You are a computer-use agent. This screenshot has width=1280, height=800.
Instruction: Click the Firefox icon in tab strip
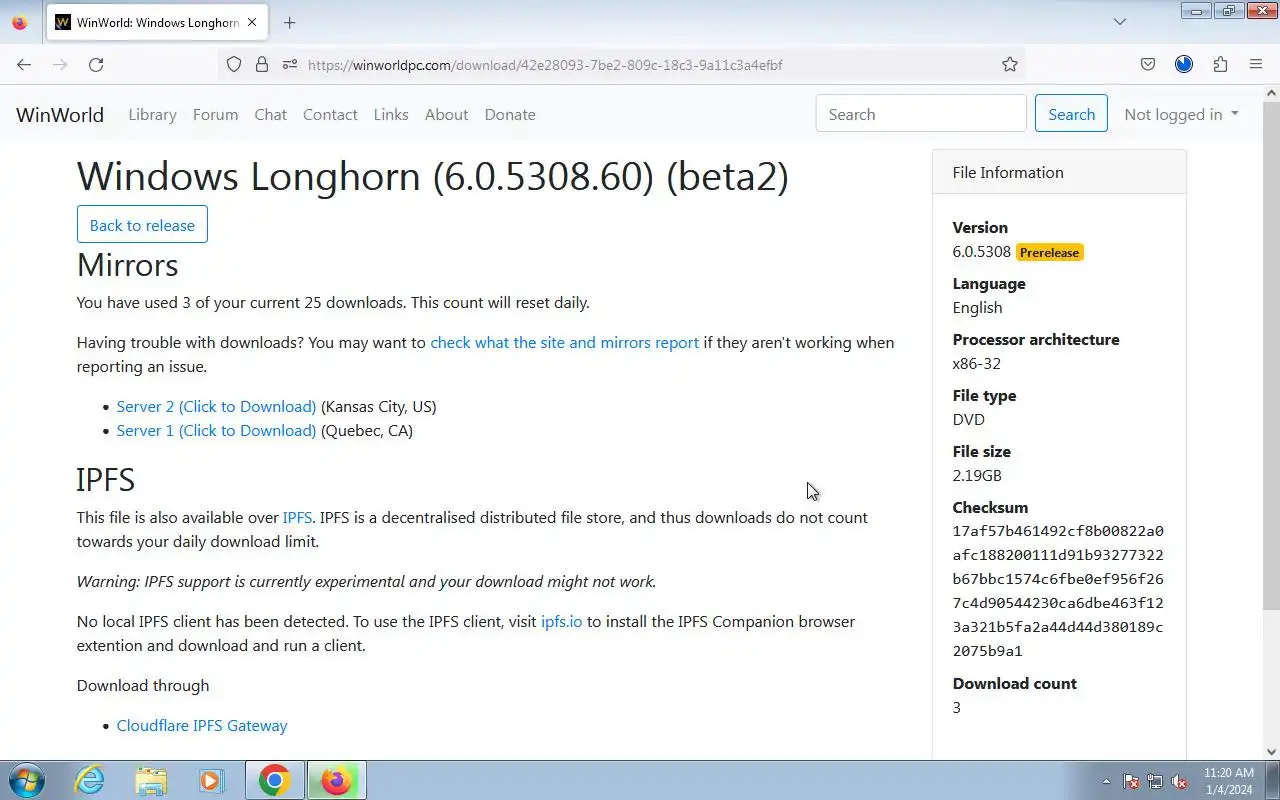(x=19, y=22)
